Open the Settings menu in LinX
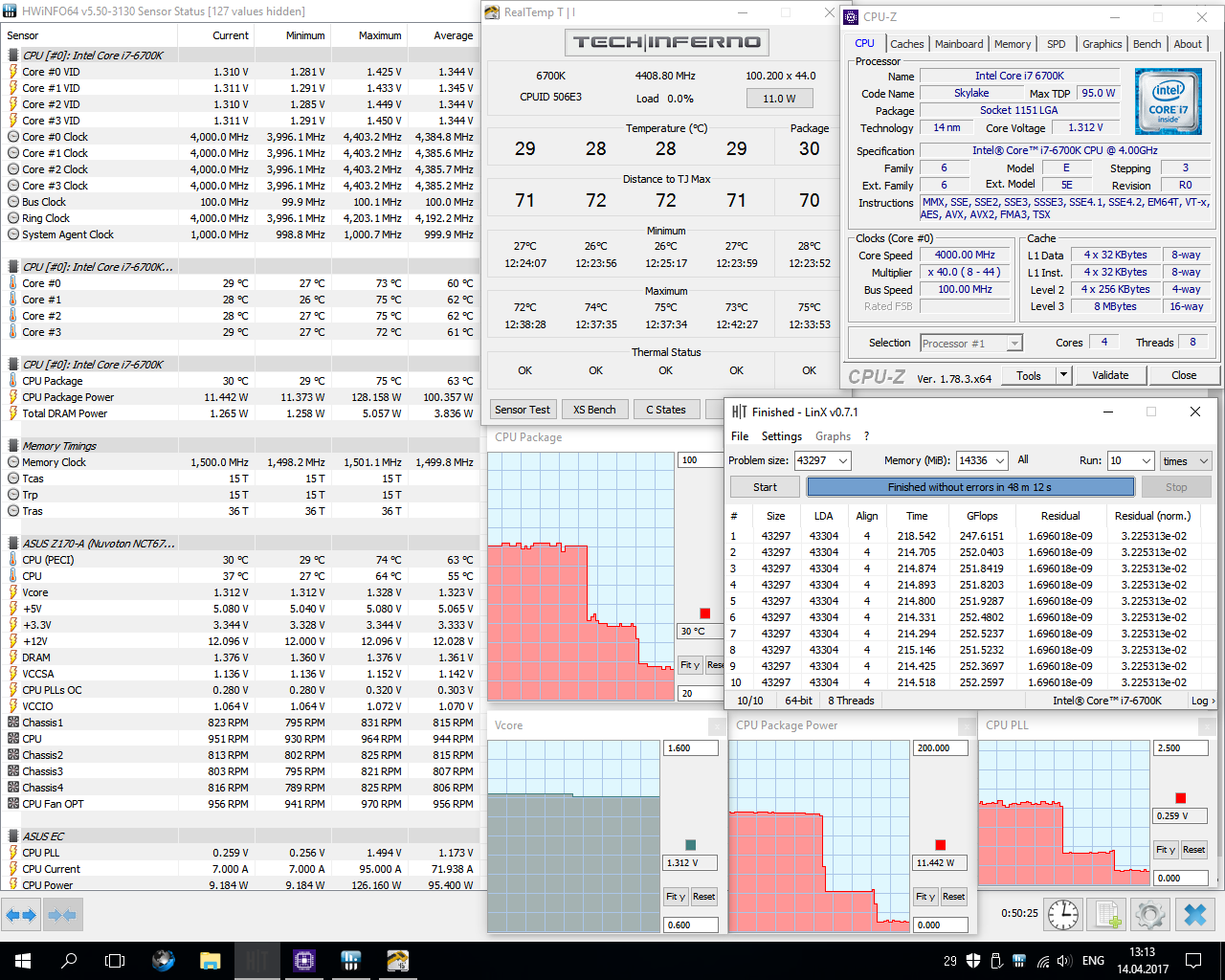The image size is (1225, 980). [782, 436]
